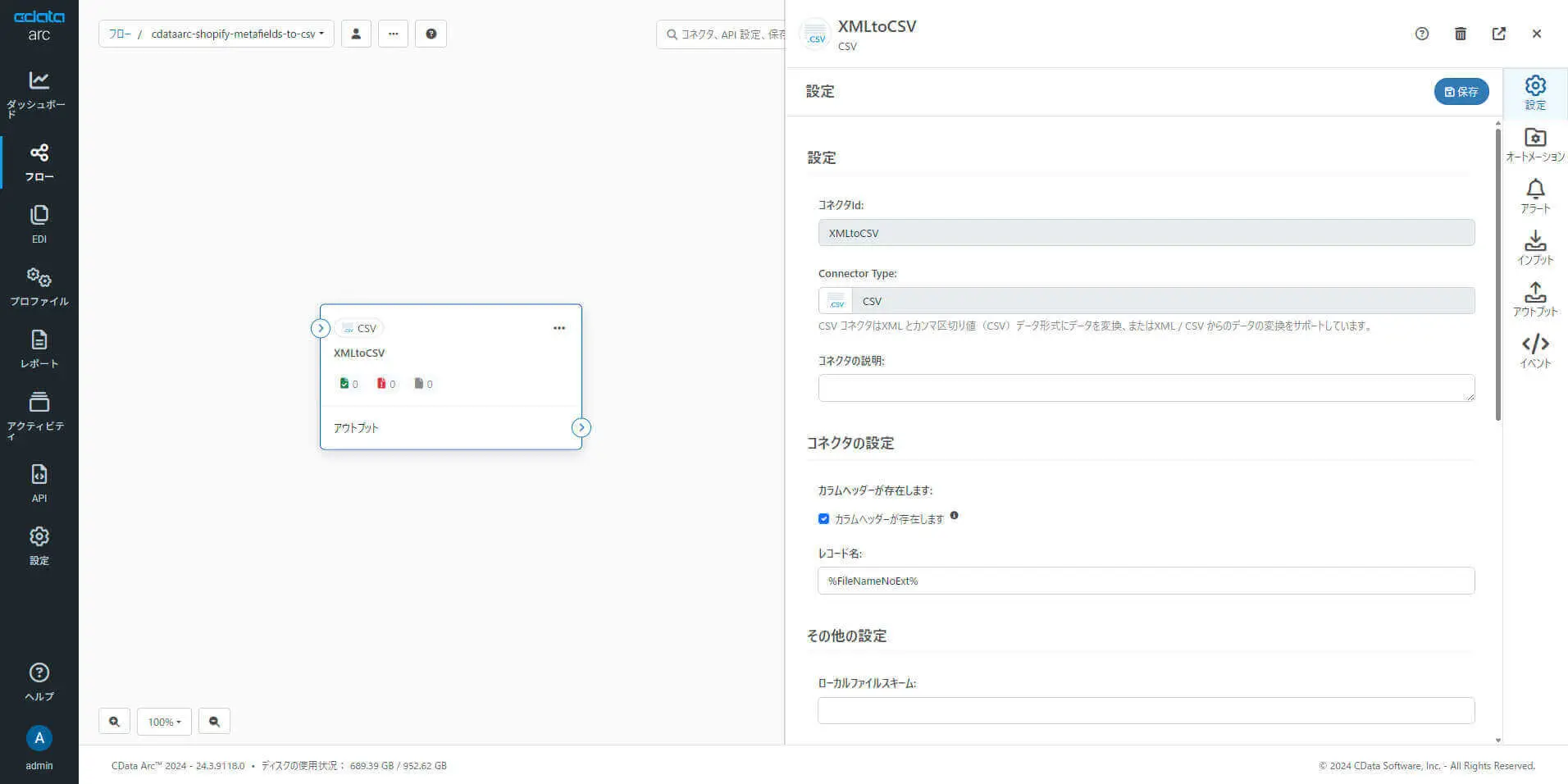Click the コネクタの説明 textarea

click(x=1146, y=388)
